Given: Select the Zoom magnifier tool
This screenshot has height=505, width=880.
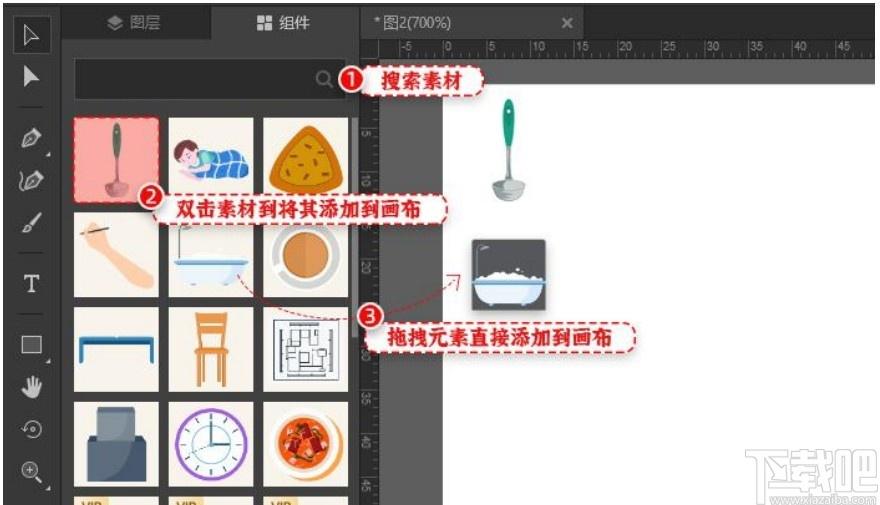Looking at the screenshot, I should pos(31,472).
